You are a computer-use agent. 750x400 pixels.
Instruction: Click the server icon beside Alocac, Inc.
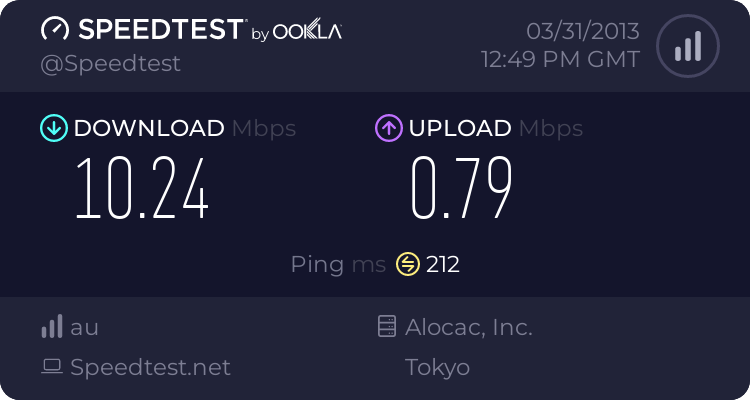(x=387, y=327)
